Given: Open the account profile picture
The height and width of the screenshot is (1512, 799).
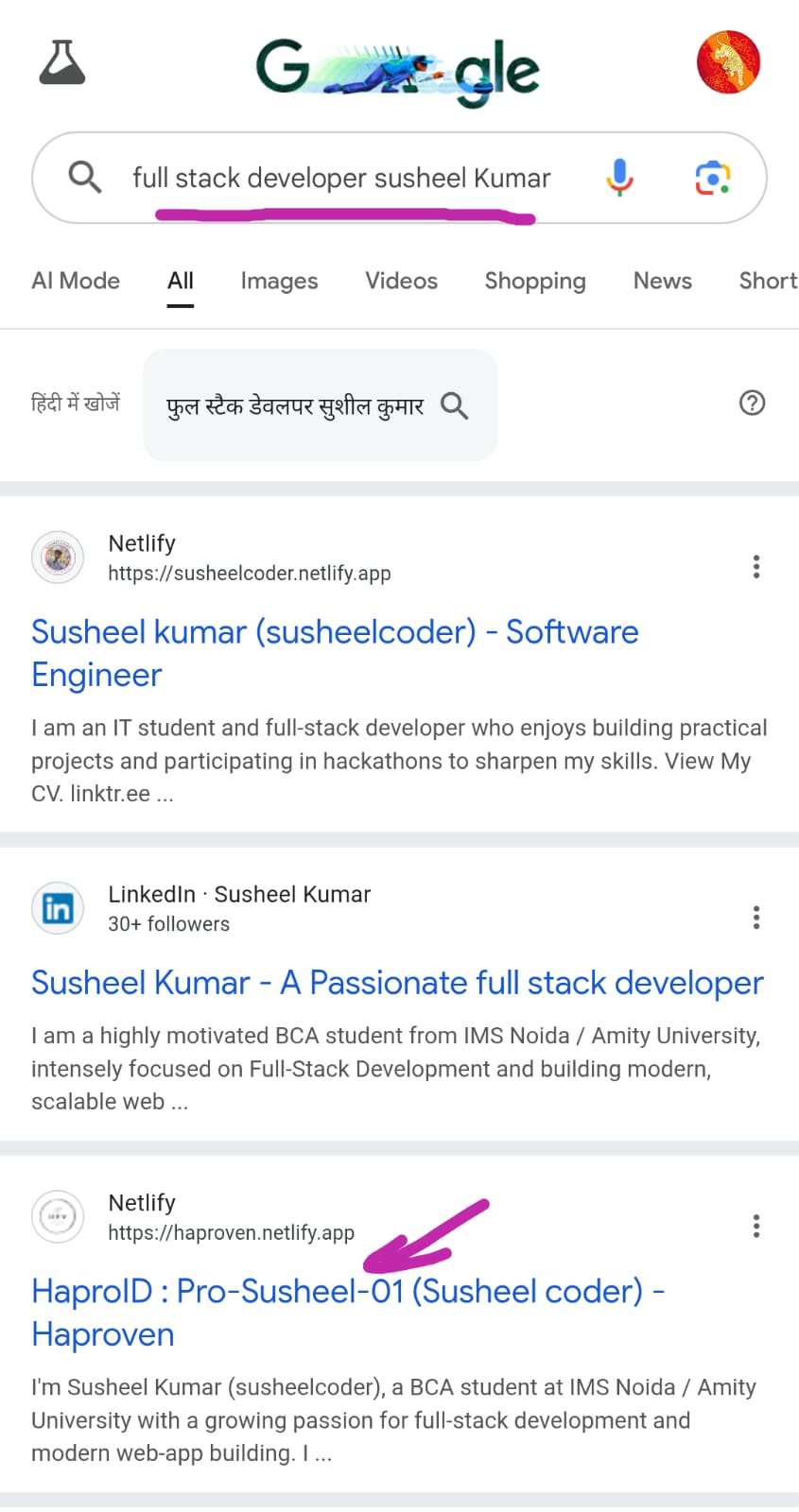Looking at the screenshot, I should pyautogui.click(x=728, y=62).
